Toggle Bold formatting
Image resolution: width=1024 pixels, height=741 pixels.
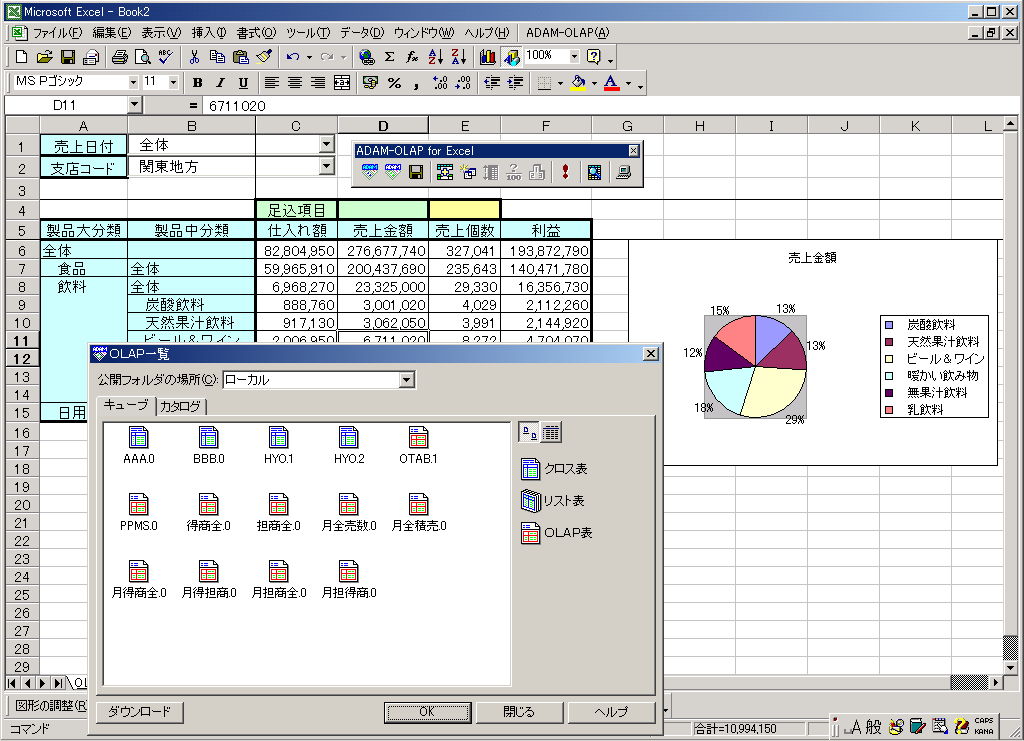pos(197,82)
